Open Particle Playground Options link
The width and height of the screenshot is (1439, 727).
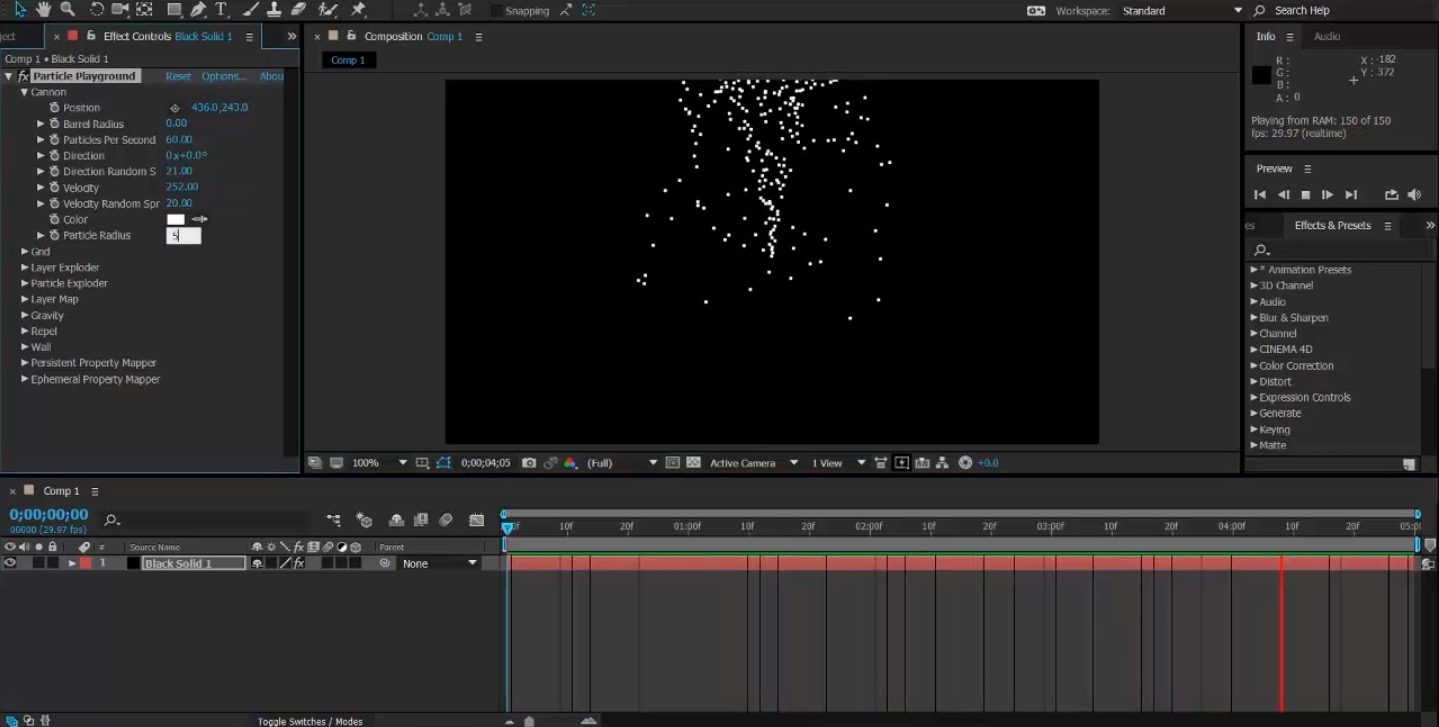coord(224,76)
